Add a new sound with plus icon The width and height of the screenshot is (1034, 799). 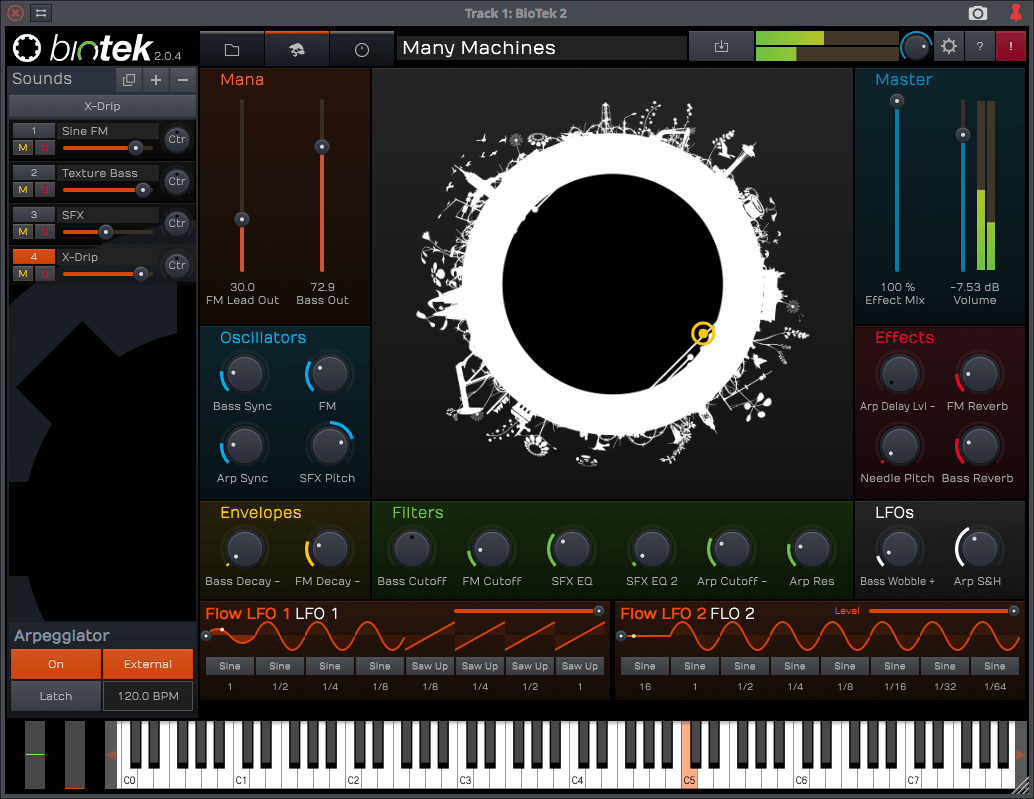point(156,80)
